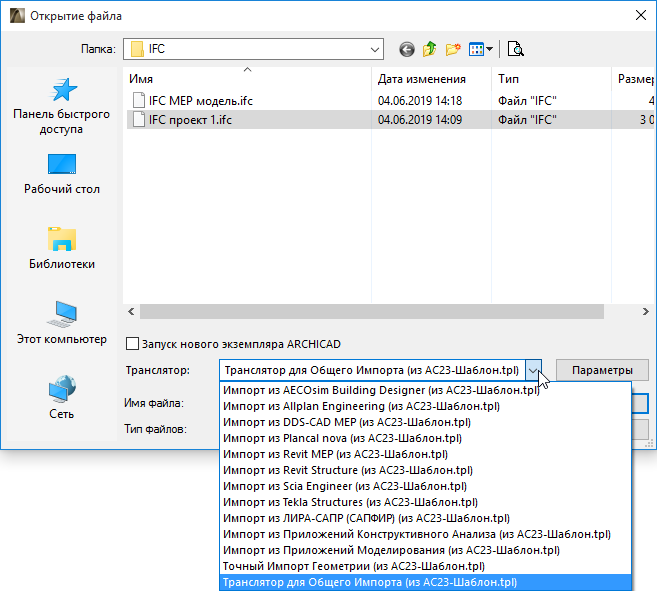Sort by Дата изменения column
This screenshot has height=591, width=657.
click(432, 79)
